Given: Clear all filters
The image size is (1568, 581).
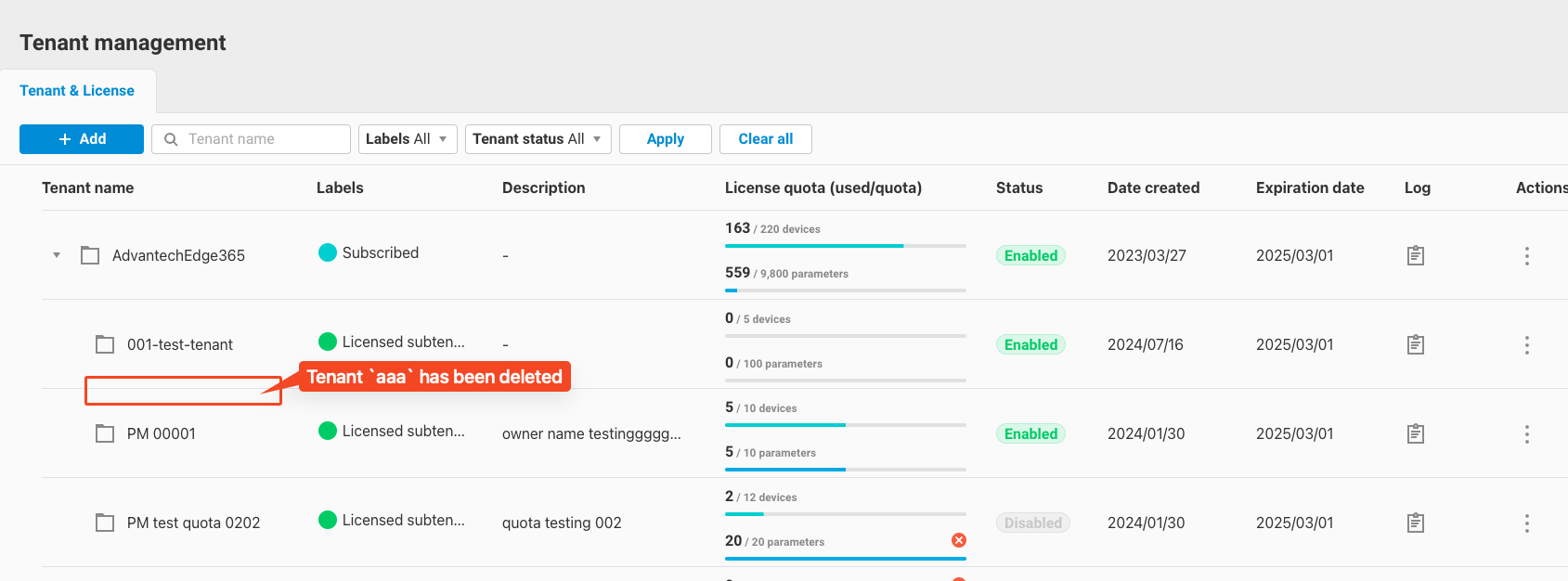Looking at the screenshot, I should click(766, 139).
